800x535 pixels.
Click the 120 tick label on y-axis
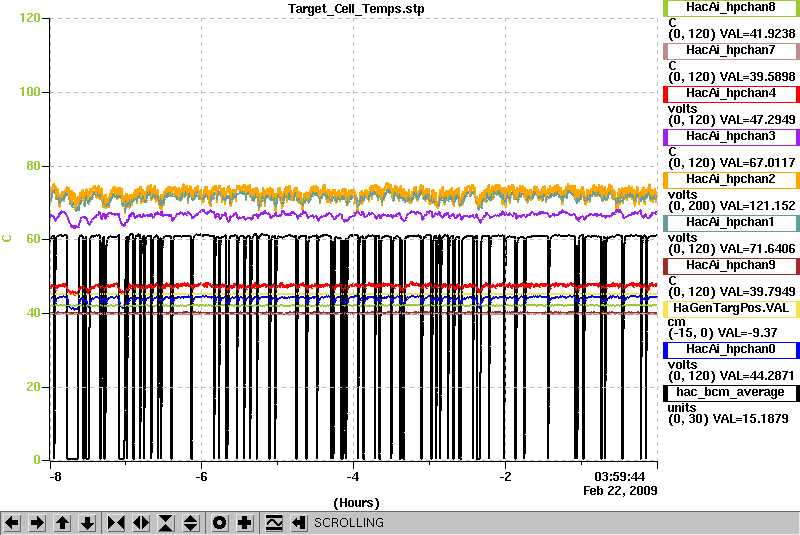(30, 18)
